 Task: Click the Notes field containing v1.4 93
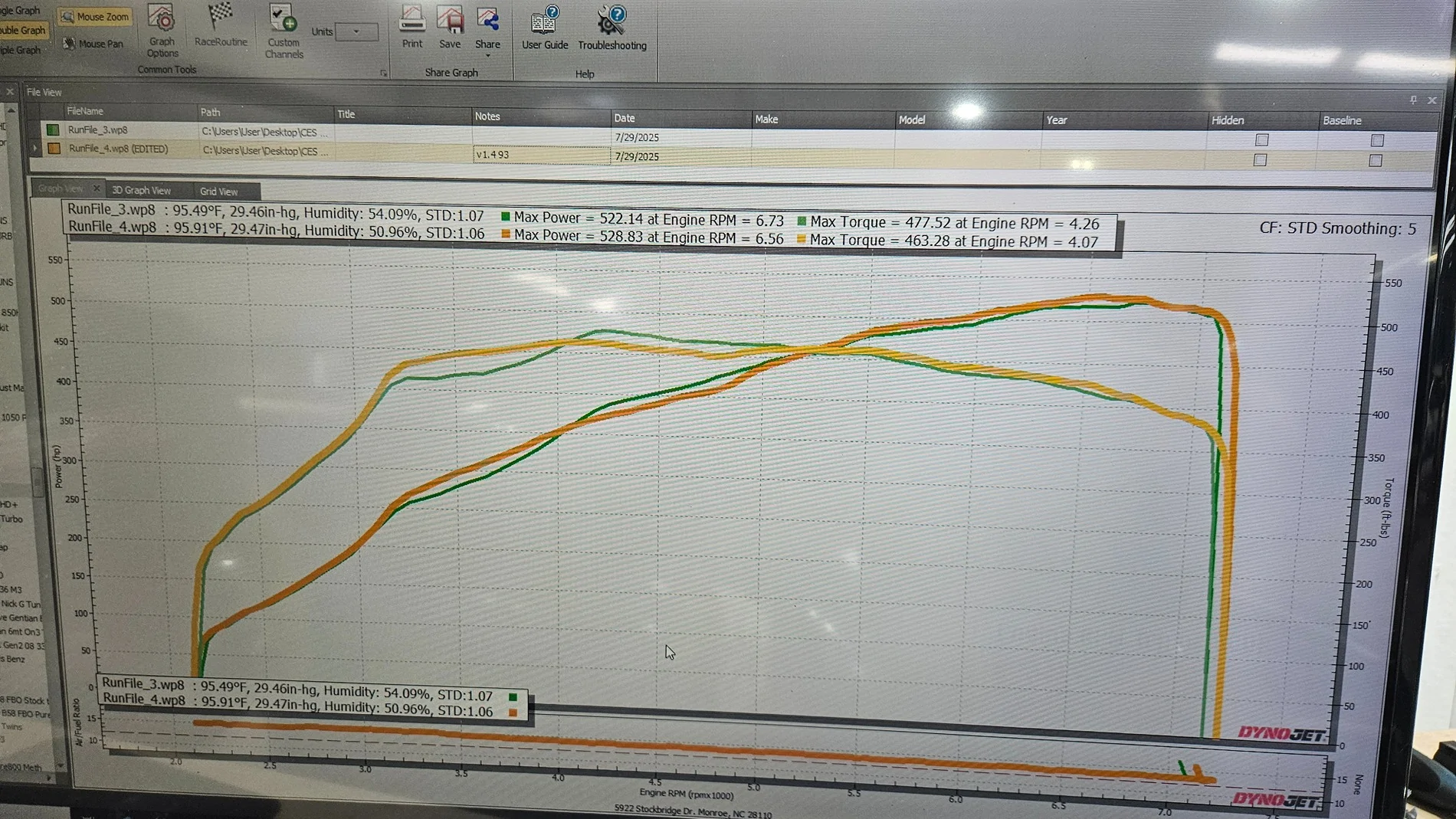541,155
